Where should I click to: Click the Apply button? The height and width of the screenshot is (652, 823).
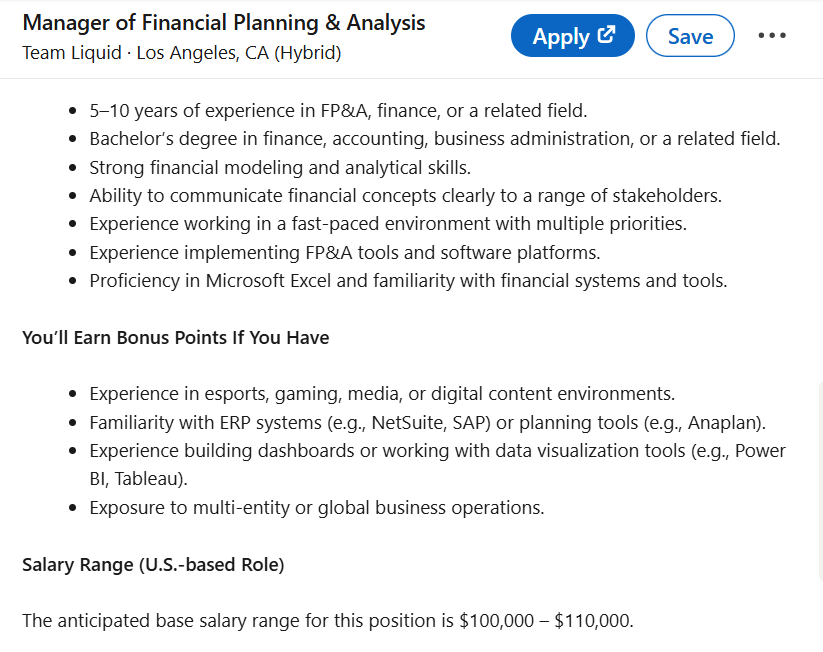pos(573,36)
